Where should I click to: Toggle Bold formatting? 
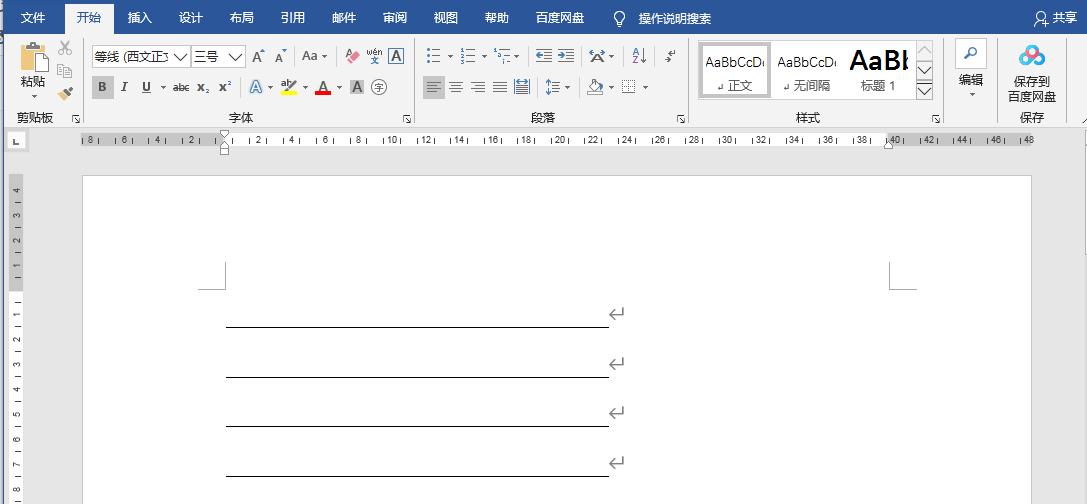(103, 87)
